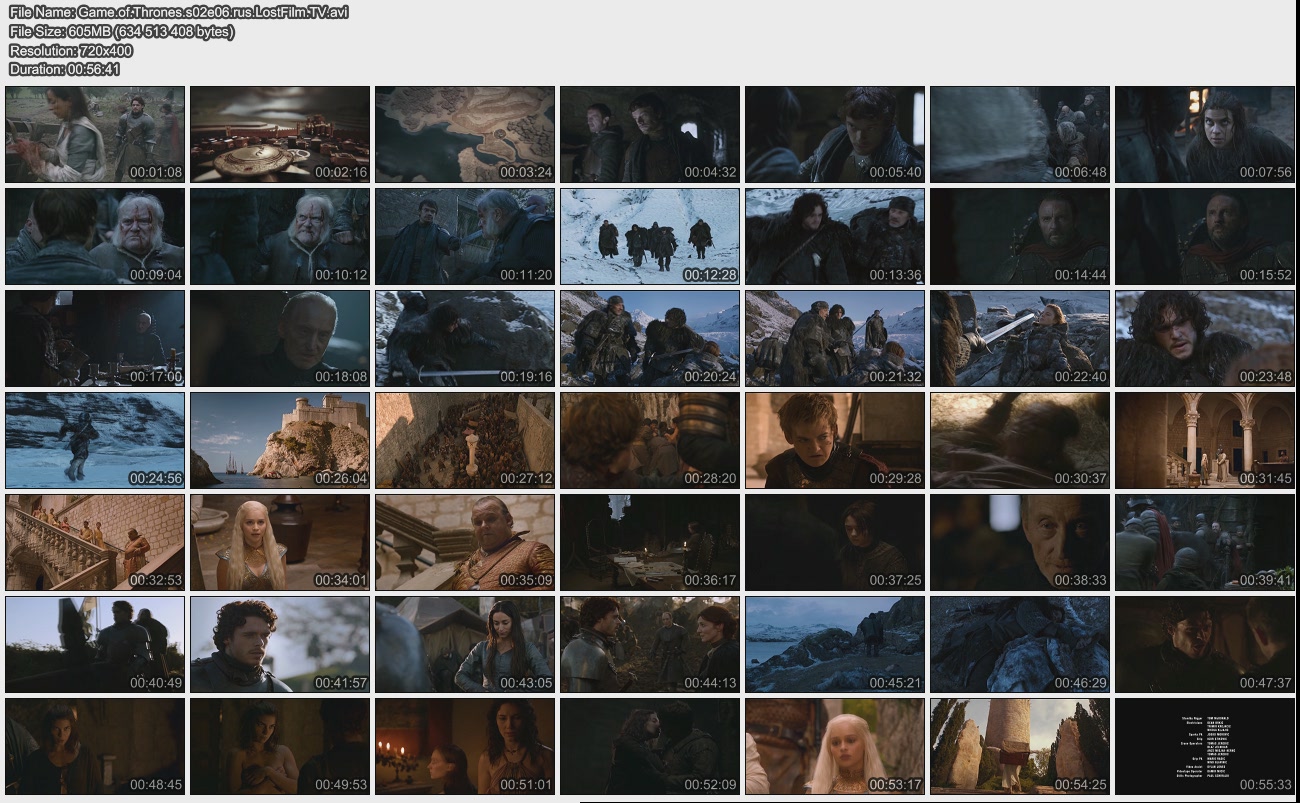Click the thumbnail timestamped 00:01:08
Viewport: 1300px width, 803px height.
click(x=95, y=134)
